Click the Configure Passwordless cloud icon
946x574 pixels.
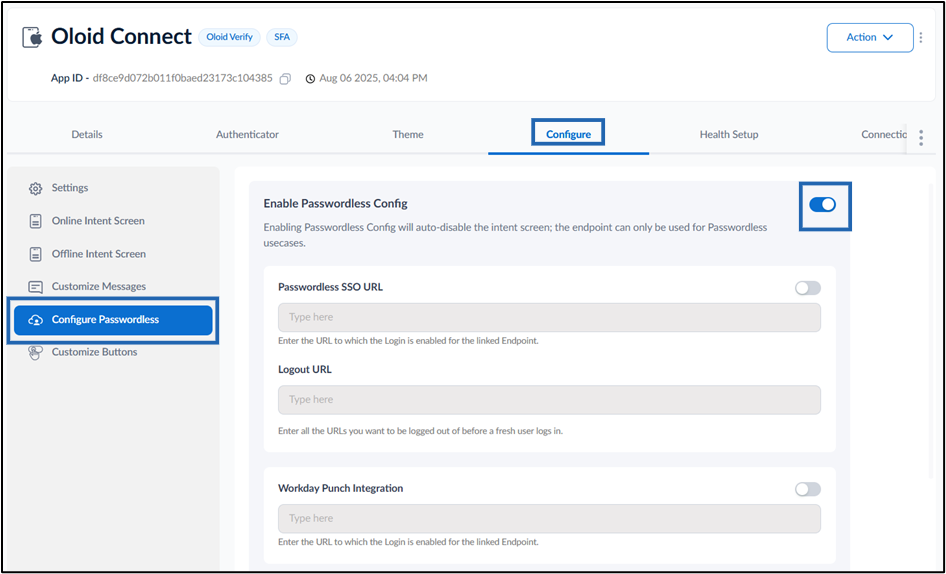coord(36,320)
